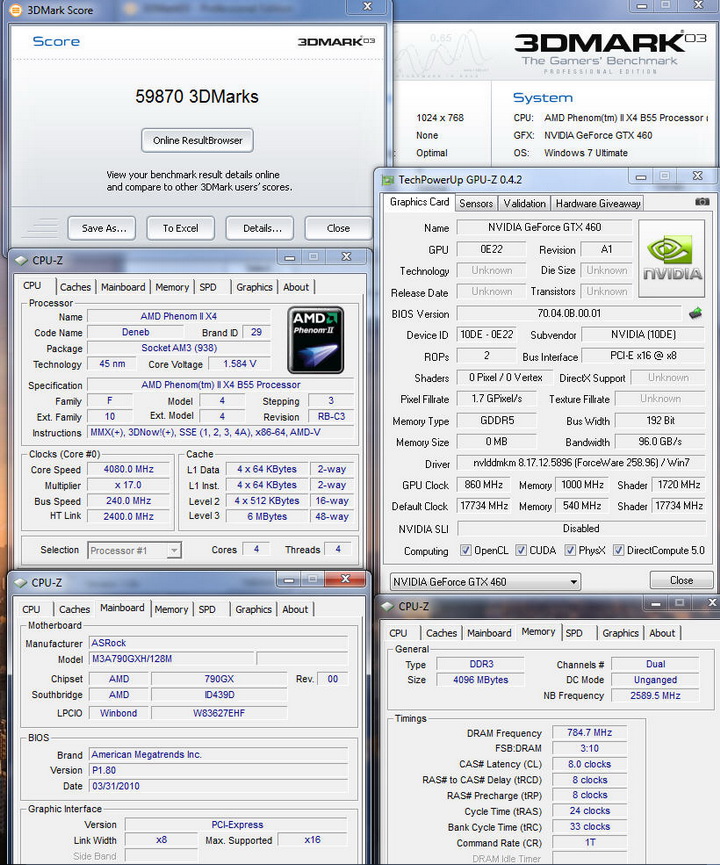Open Mainboard tab in Memory CPU-Z window
Screen dimensions: 720x865
point(489,633)
